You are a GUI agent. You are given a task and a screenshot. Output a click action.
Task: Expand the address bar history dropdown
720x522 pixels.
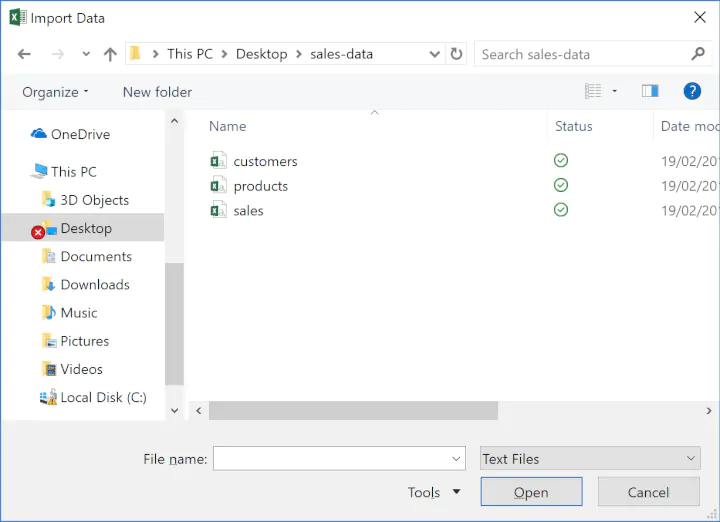(434, 54)
